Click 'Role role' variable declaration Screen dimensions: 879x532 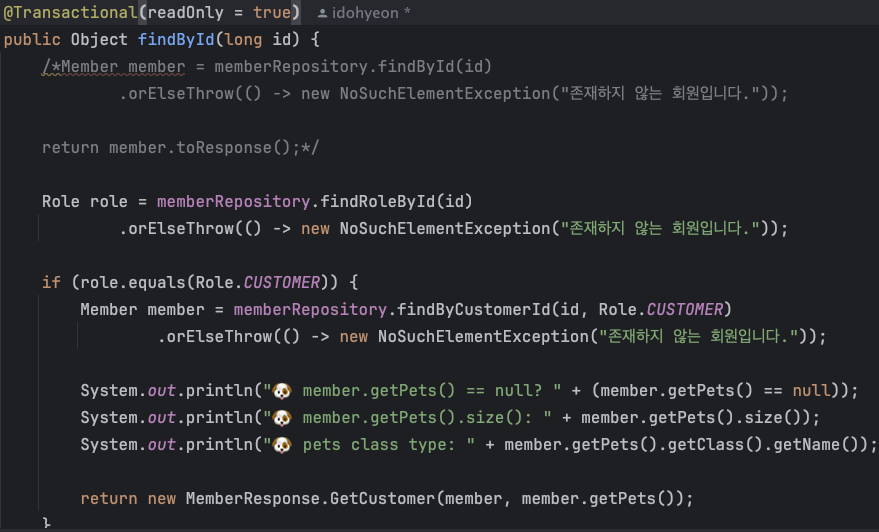pyautogui.click(x=85, y=201)
